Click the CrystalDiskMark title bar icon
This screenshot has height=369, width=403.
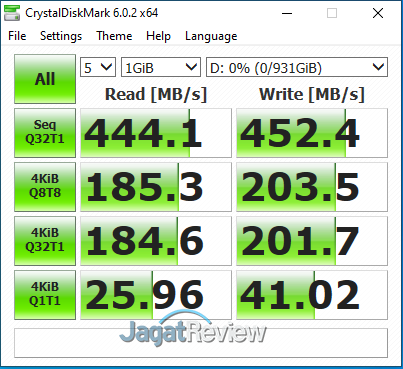click(x=12, y=13)
